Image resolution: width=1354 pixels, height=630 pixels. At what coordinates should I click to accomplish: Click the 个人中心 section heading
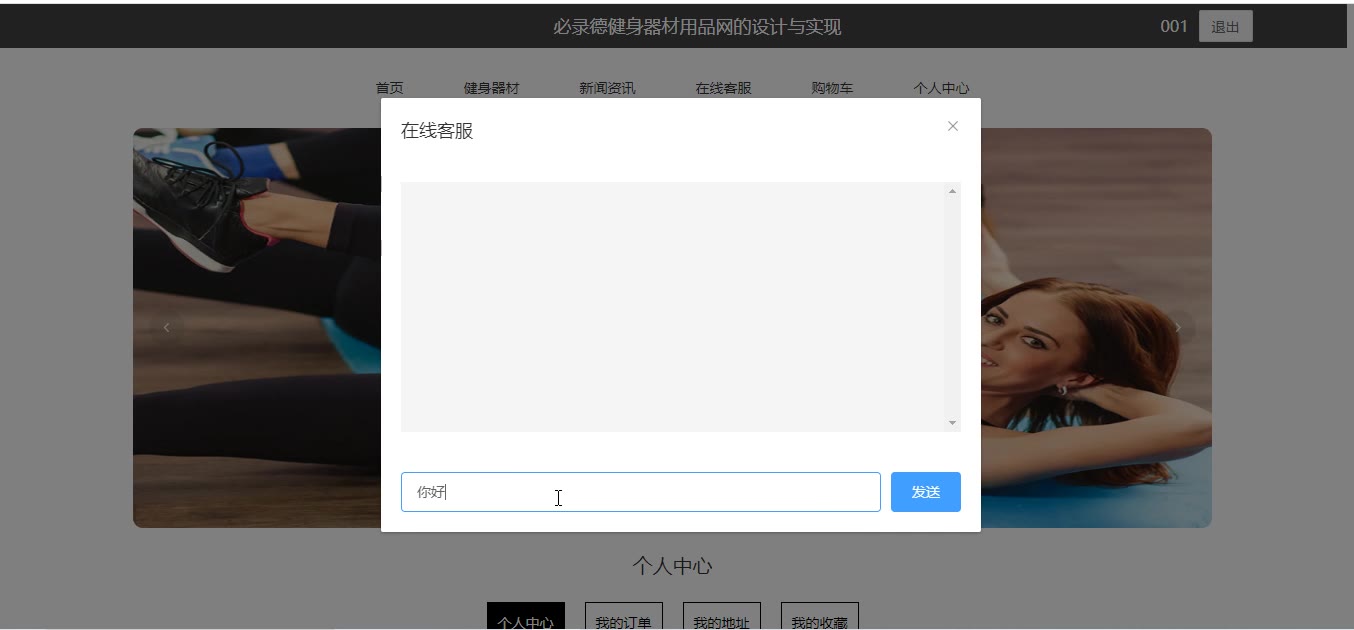pos(672,566)
